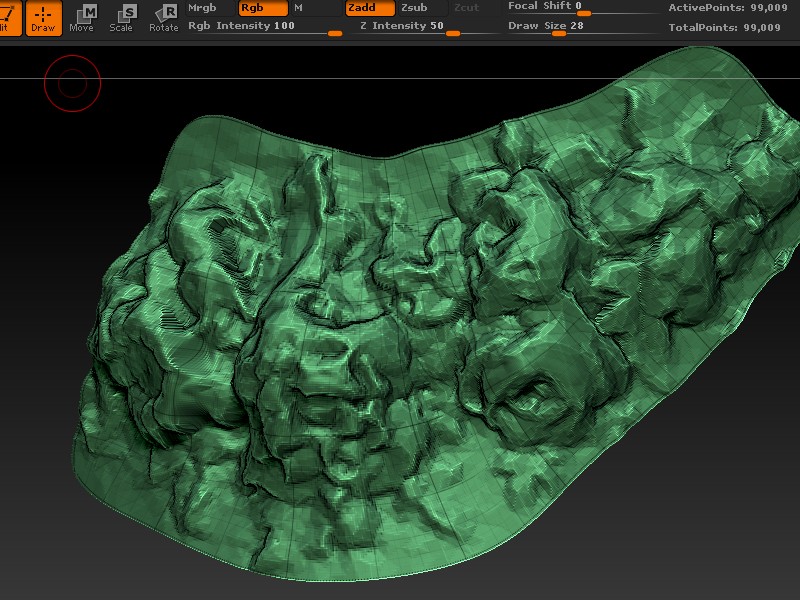Screen dimensions: 800x600
Task: Click the ActivePoints: 99,009 readout
Action: coord(728,8)
